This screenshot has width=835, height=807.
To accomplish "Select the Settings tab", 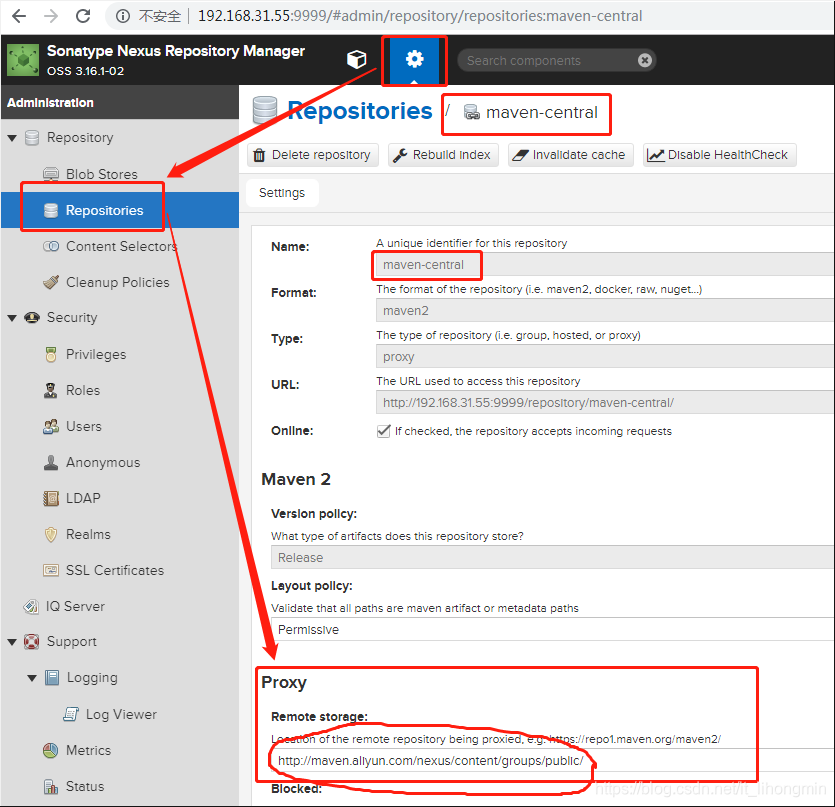I will (282, 193).
